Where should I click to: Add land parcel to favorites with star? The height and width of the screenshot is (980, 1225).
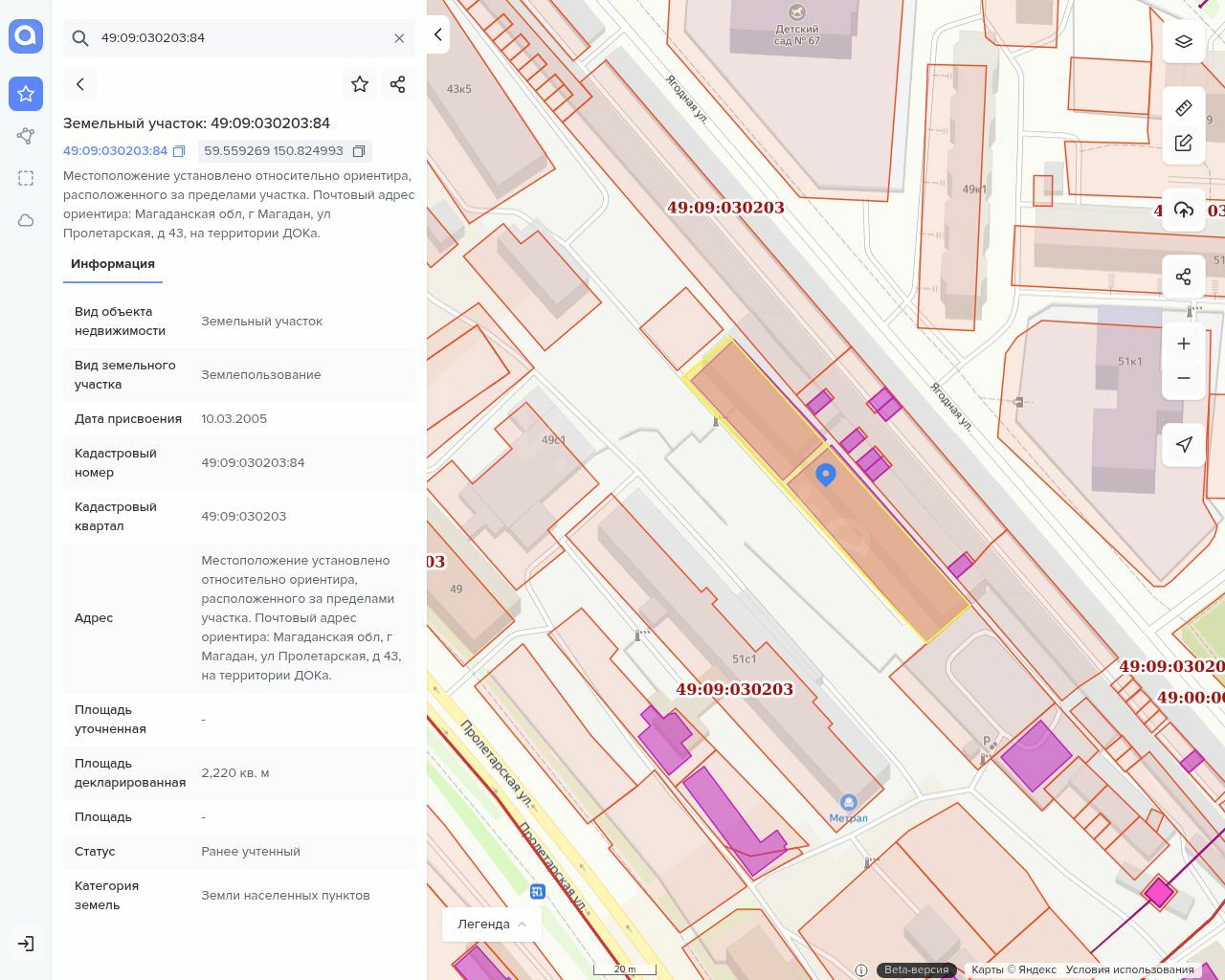tap(360, 84)
